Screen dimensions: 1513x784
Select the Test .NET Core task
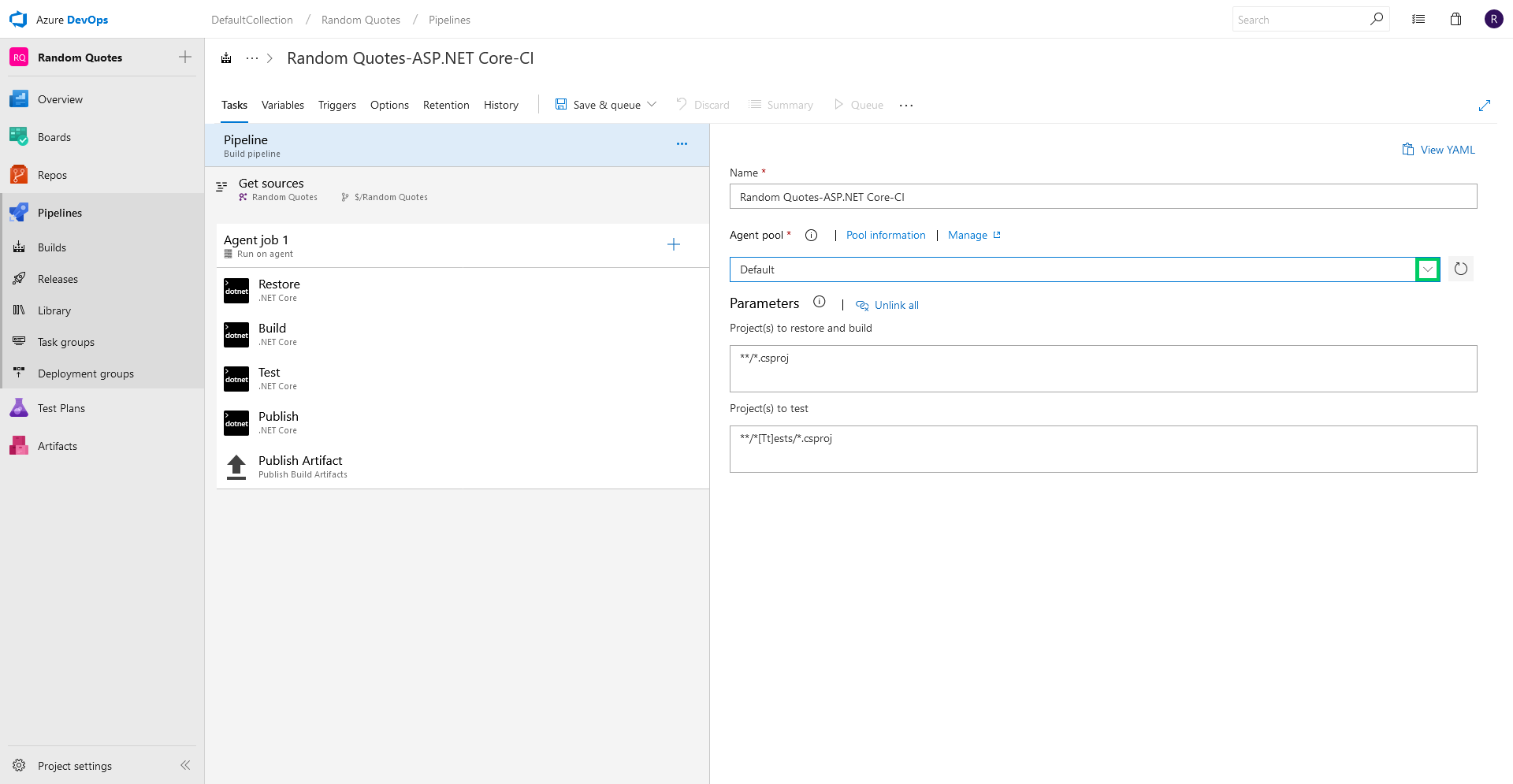[463, 378]
